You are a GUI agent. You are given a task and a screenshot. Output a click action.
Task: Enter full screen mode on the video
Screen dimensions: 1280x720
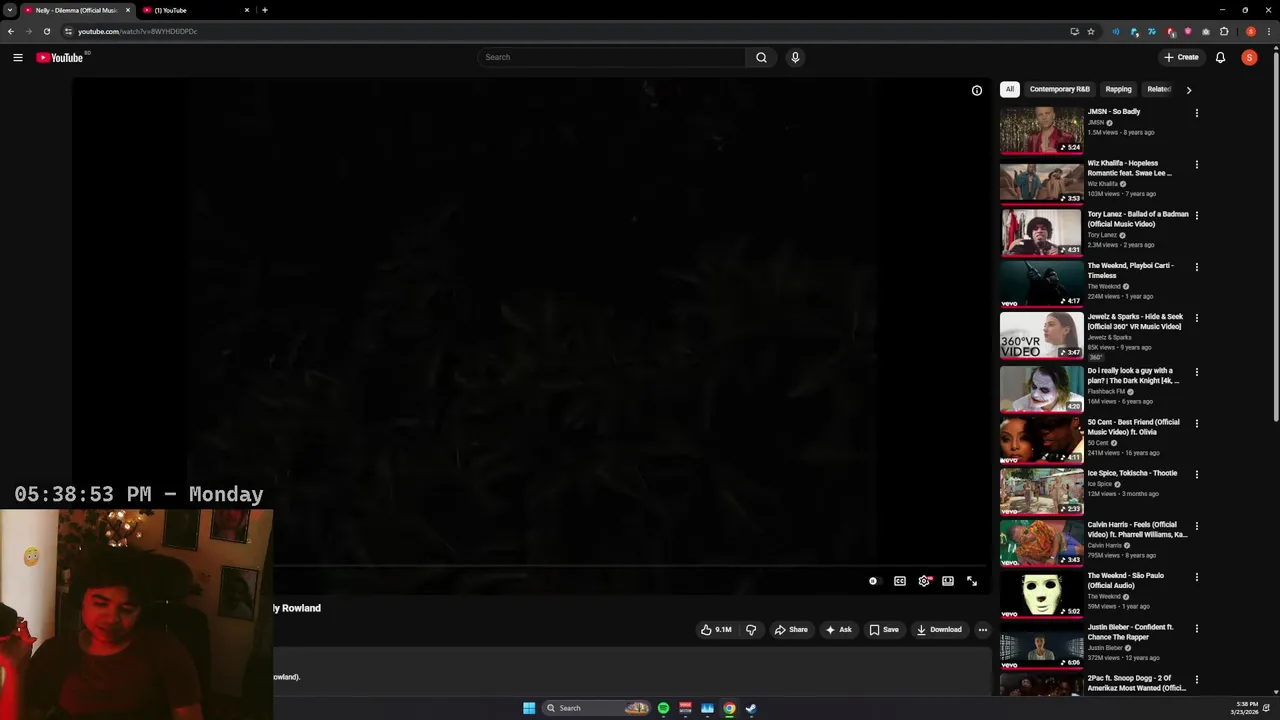pos(972,581)
